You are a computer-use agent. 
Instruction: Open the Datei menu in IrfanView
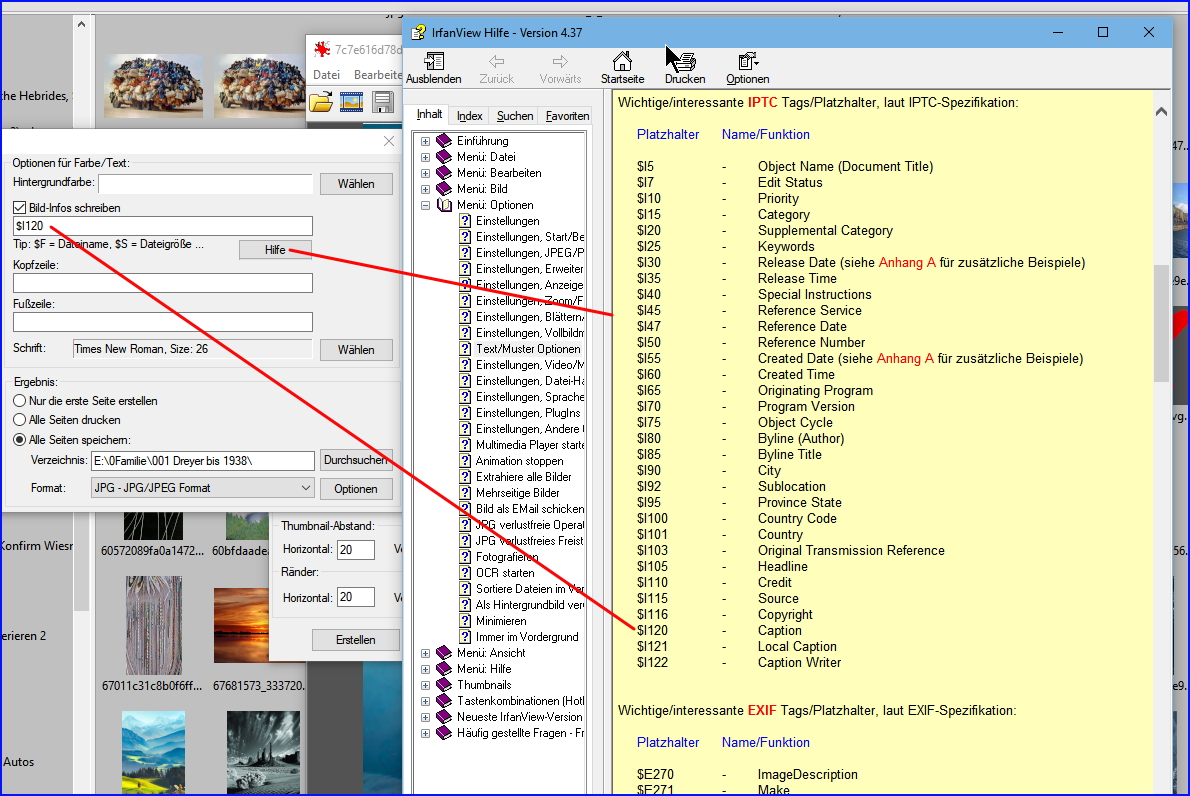click(x=326, y=74)
